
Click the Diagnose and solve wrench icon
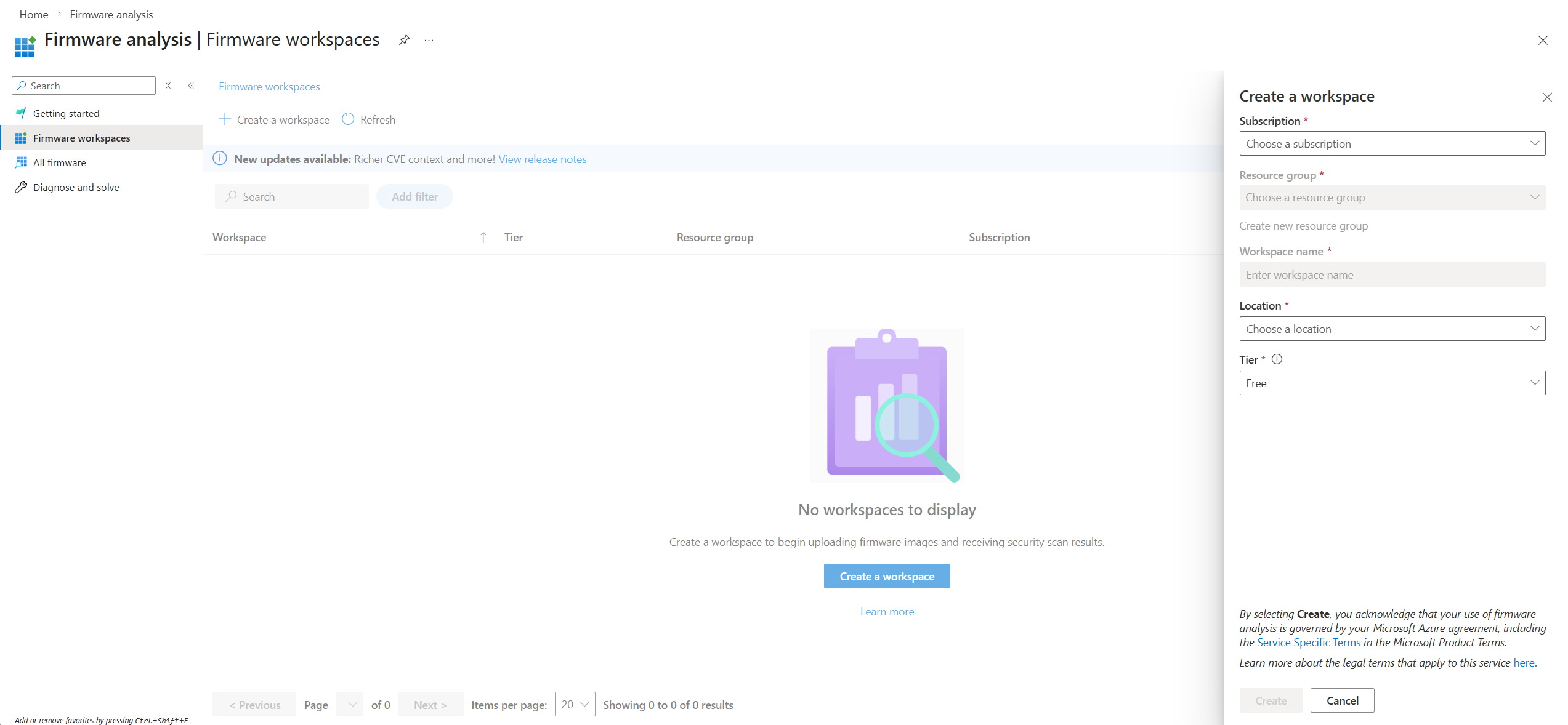point(21,187)
